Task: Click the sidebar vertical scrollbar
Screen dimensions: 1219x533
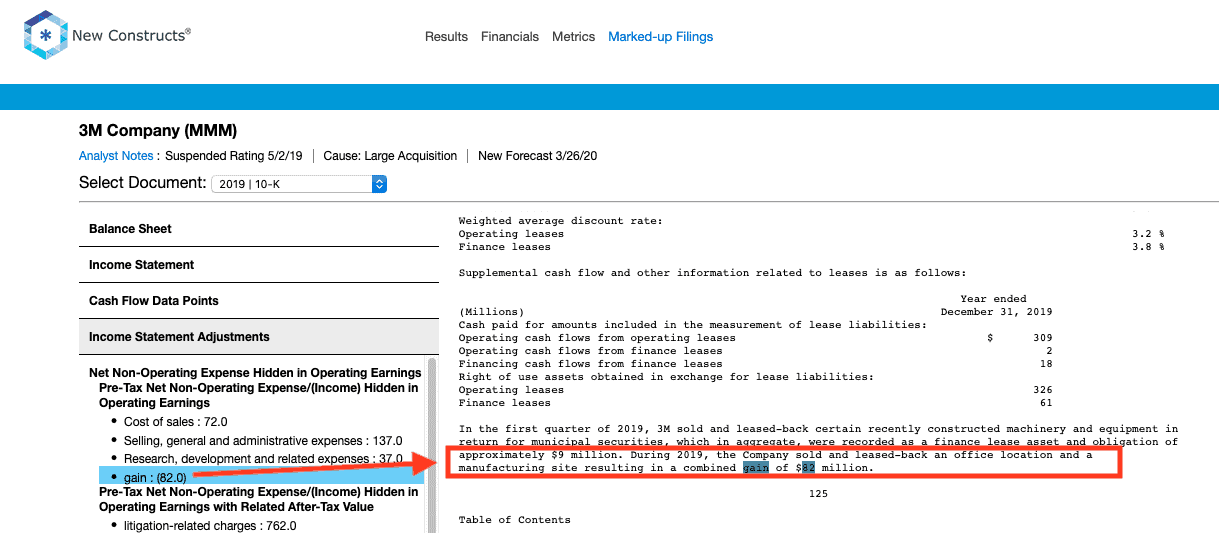Action: click(x=432, y=445)
